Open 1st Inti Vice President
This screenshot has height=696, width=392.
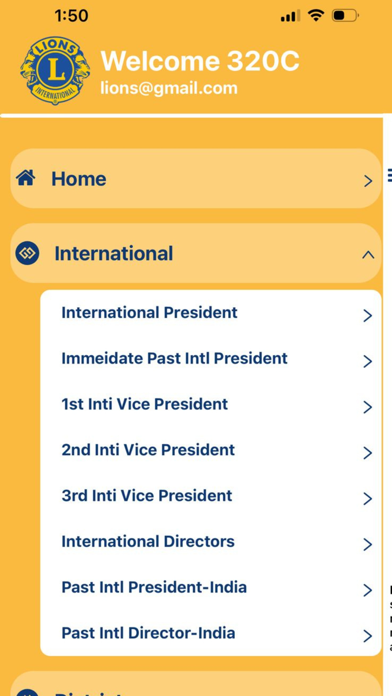[x=210, y=405]
